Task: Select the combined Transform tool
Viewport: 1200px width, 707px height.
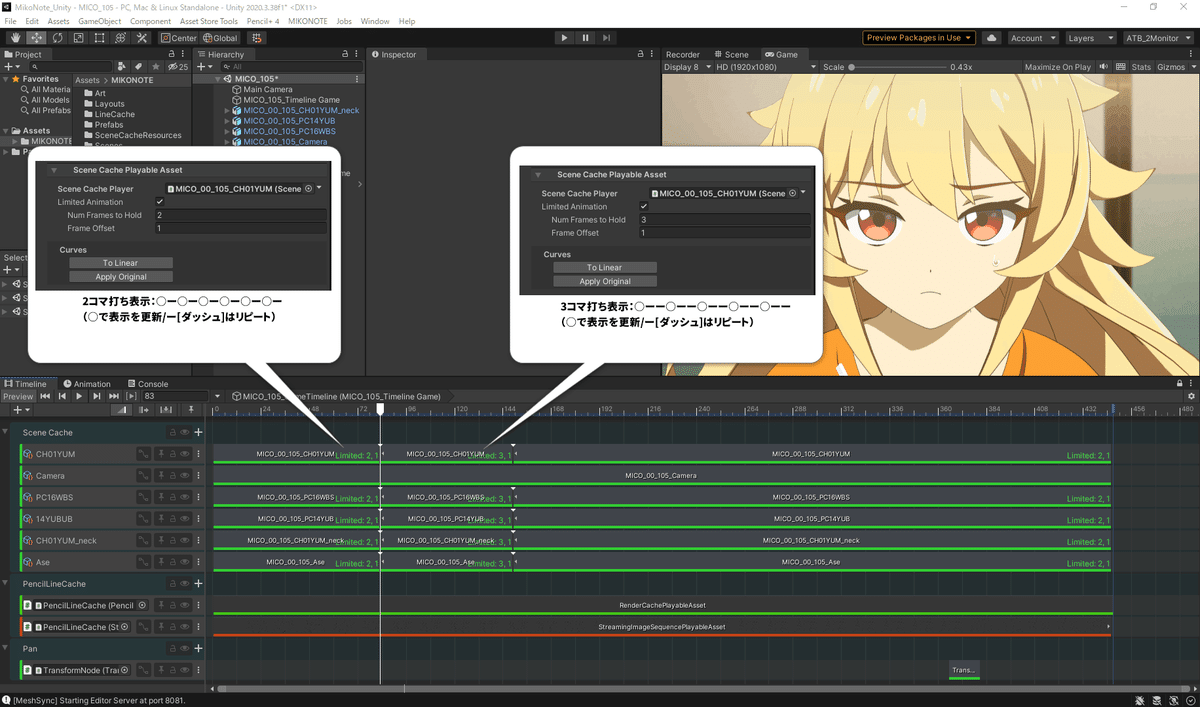Action: [120, 38]
